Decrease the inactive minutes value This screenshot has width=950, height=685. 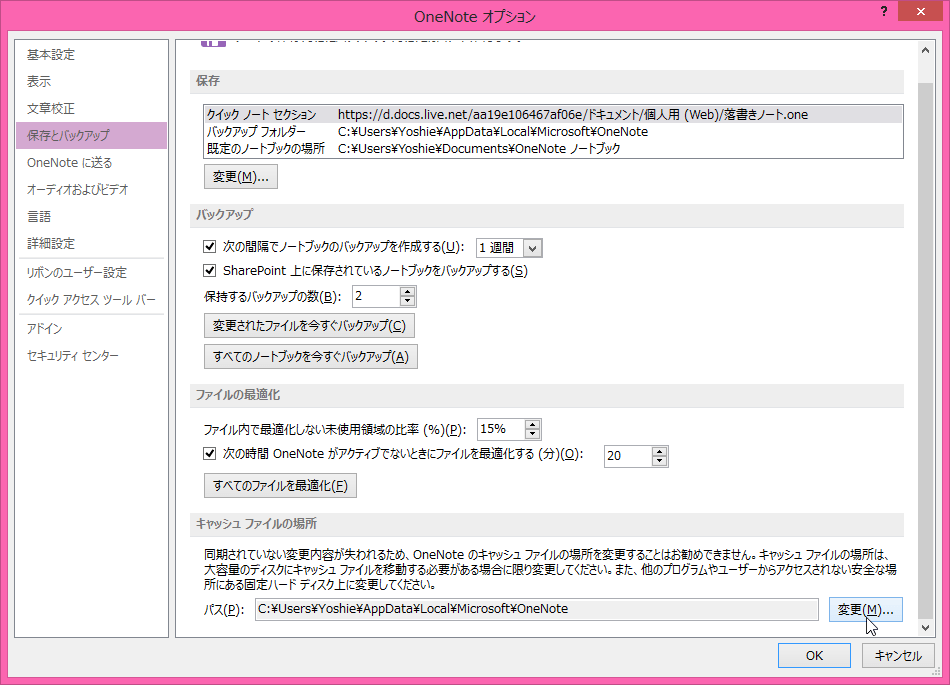pos(660,461)
